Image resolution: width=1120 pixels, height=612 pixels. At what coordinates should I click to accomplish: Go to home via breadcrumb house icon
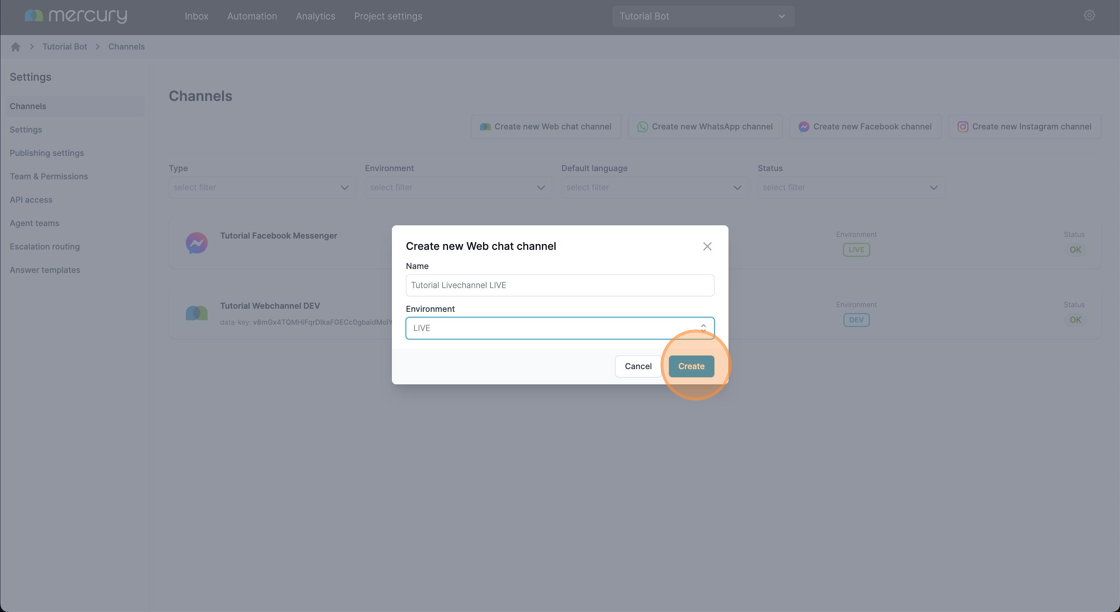[x=15, y=46]
